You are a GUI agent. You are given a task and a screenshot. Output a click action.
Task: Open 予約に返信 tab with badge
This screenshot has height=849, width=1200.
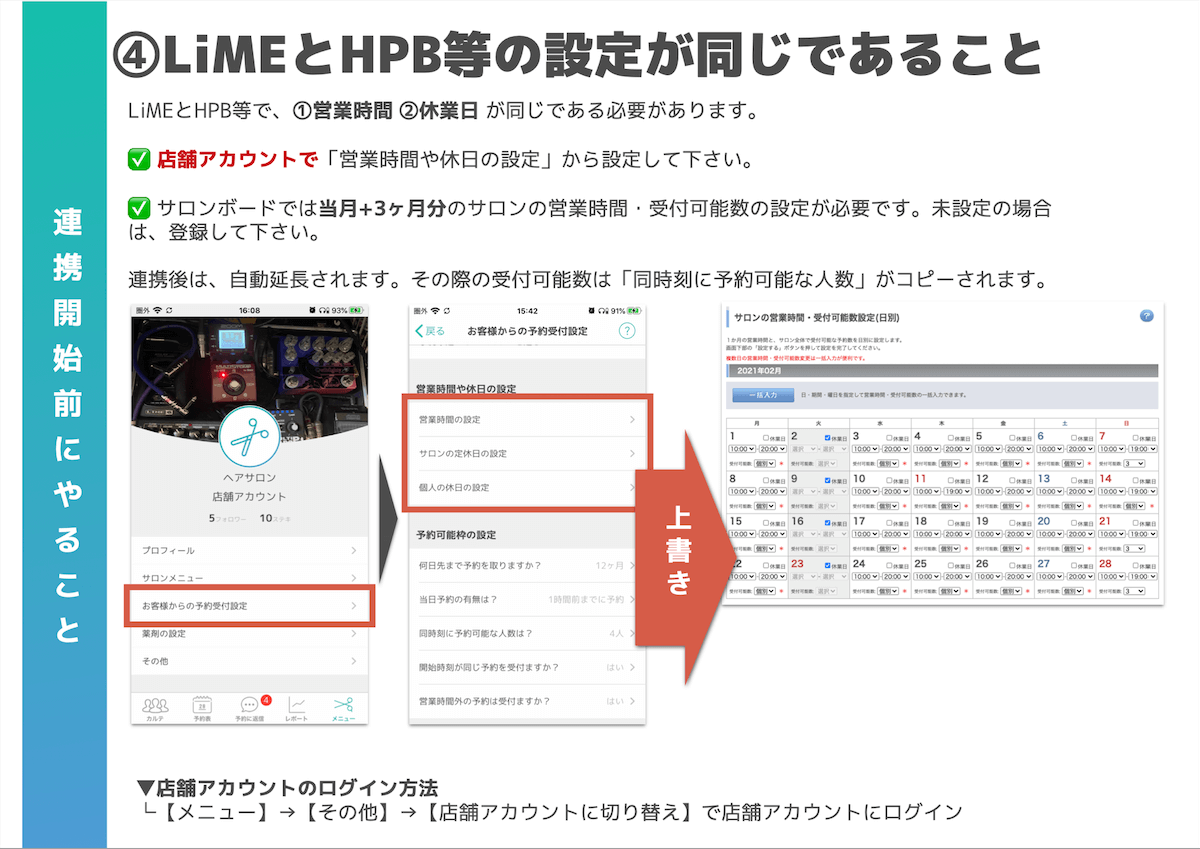click(250, 709)
